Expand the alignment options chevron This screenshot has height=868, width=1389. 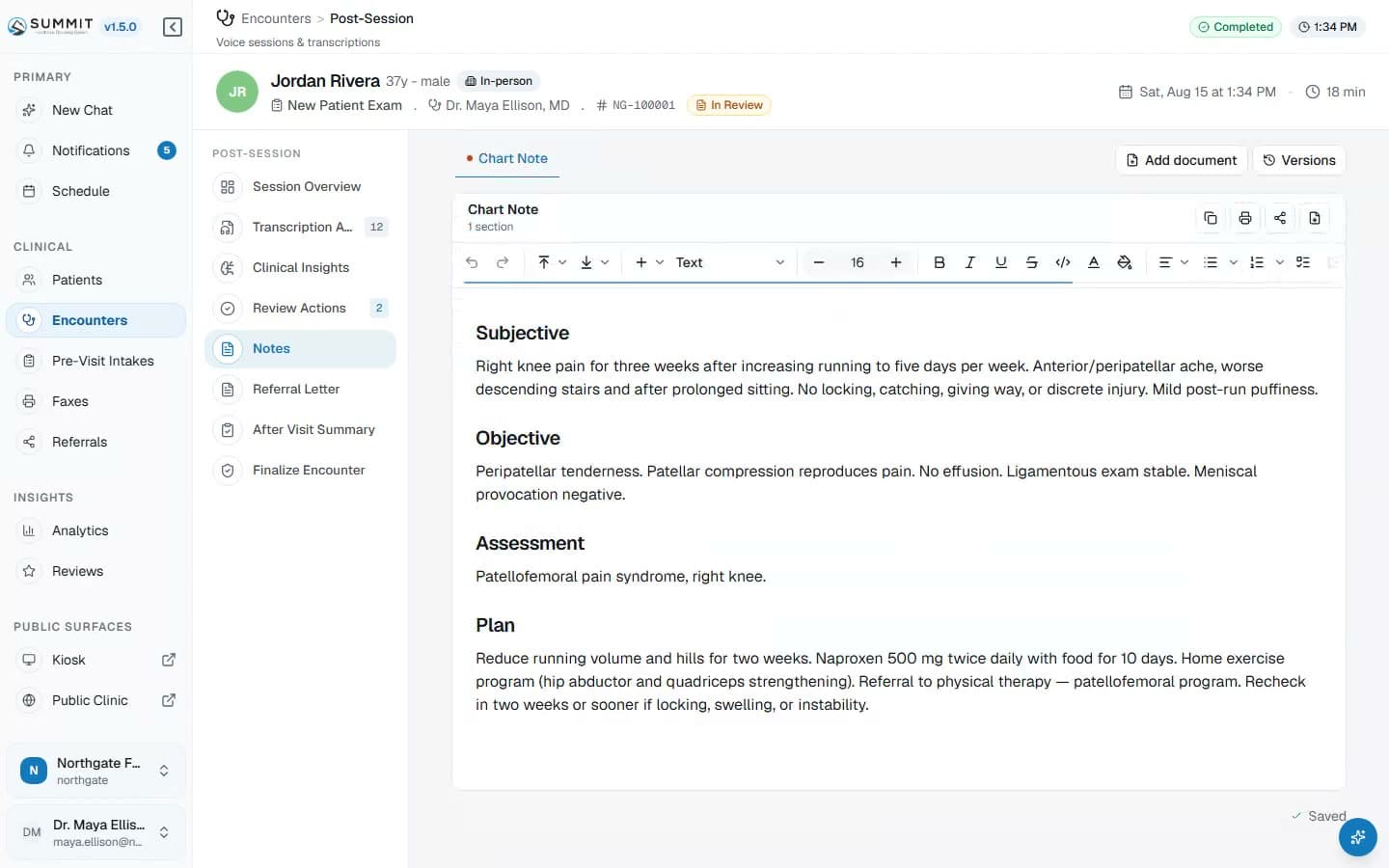coord(1185,262)
